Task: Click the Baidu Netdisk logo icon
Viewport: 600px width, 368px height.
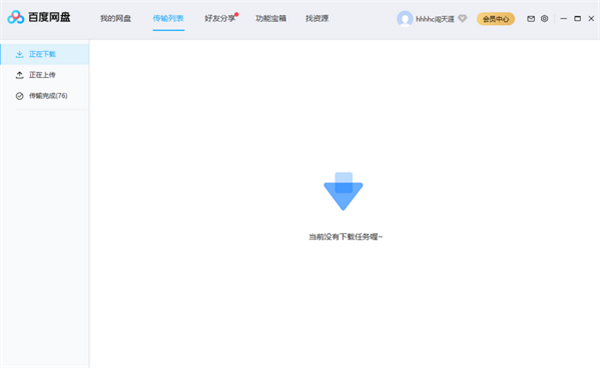Action: [x=16, y=17]
